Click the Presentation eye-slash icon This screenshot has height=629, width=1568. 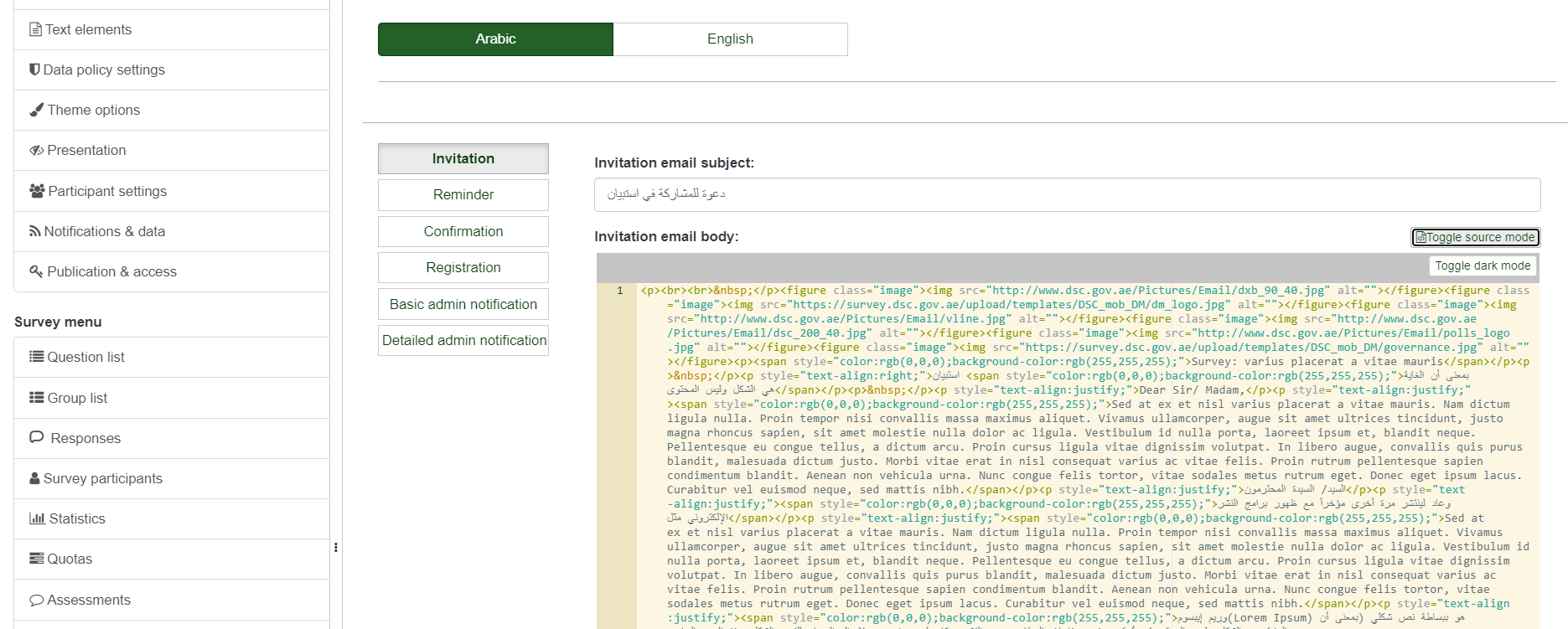coord(36,151)
